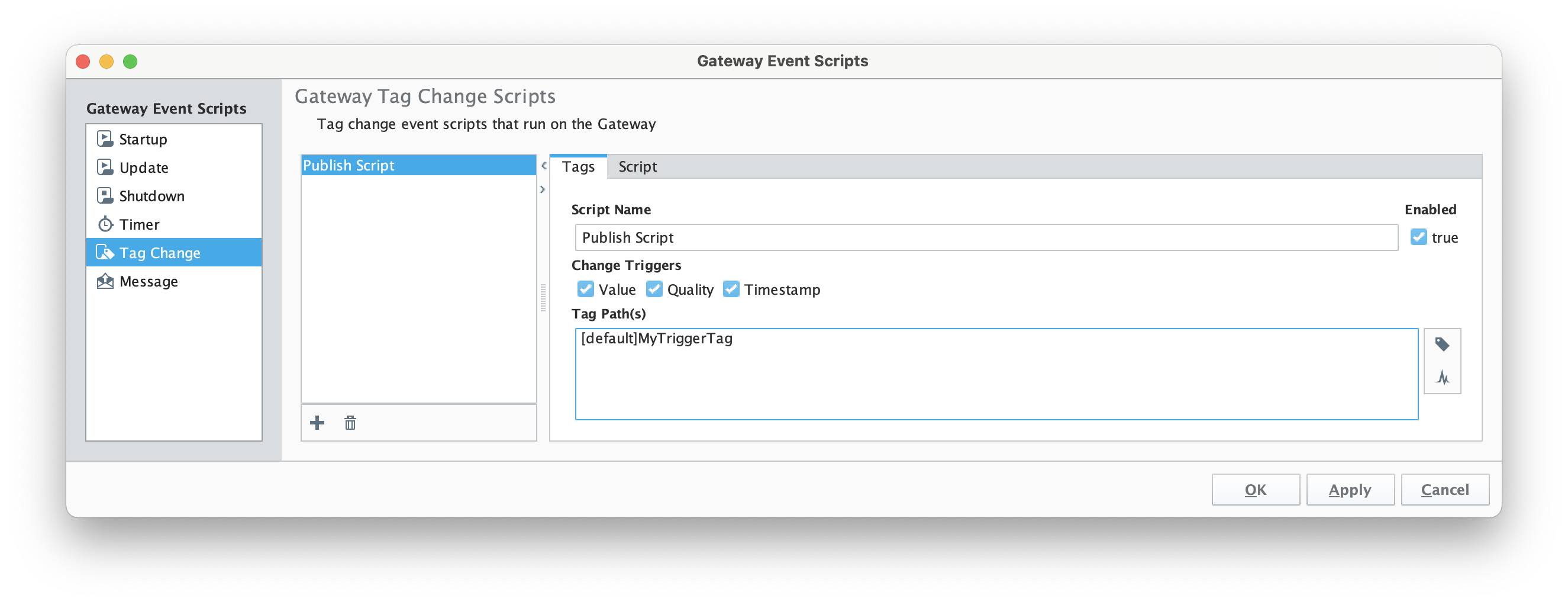
Task: Maximize the window with green button
Action: 130,62
